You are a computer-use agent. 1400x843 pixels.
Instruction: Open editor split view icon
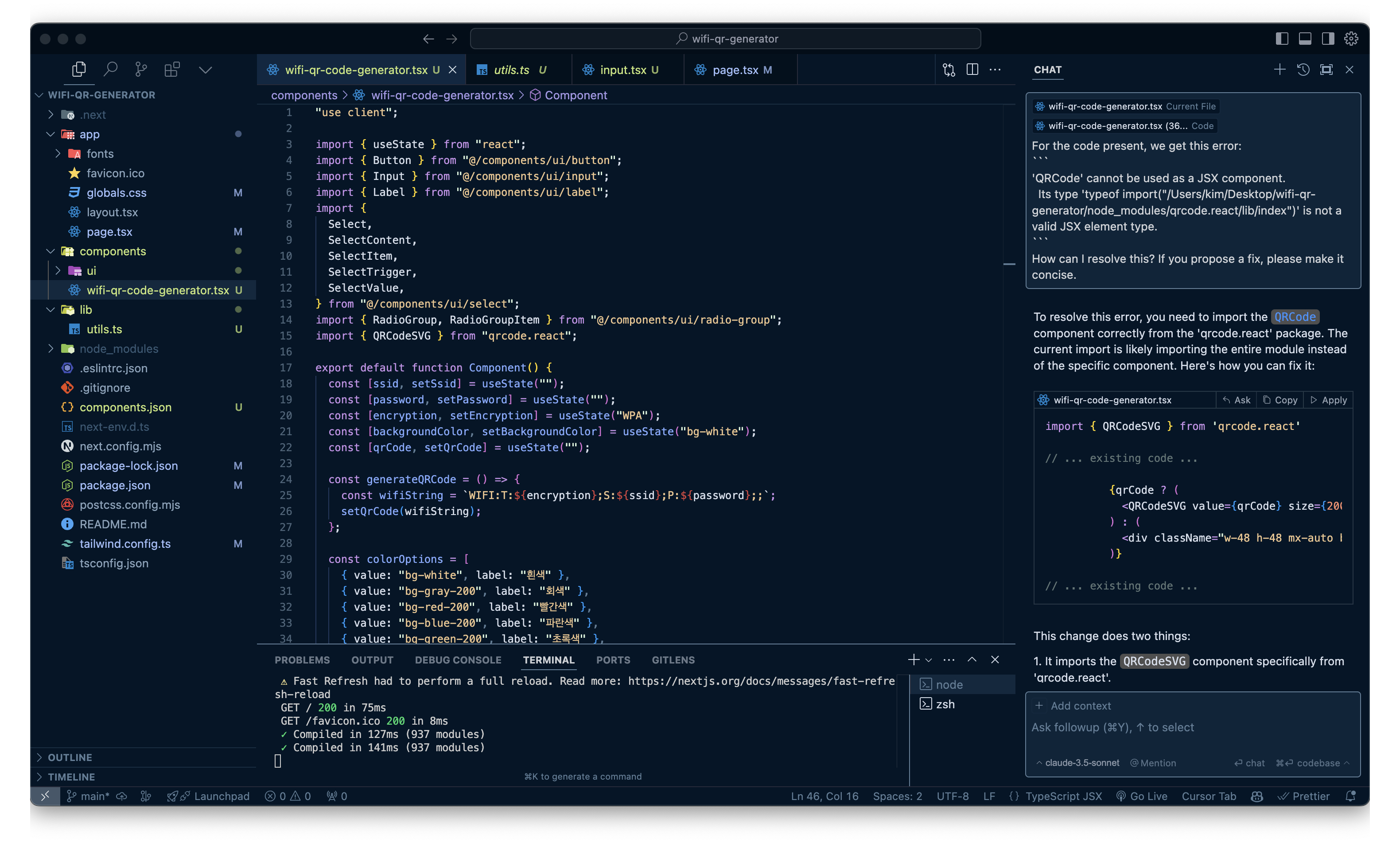pyautogui.click(x=972, y=69)
